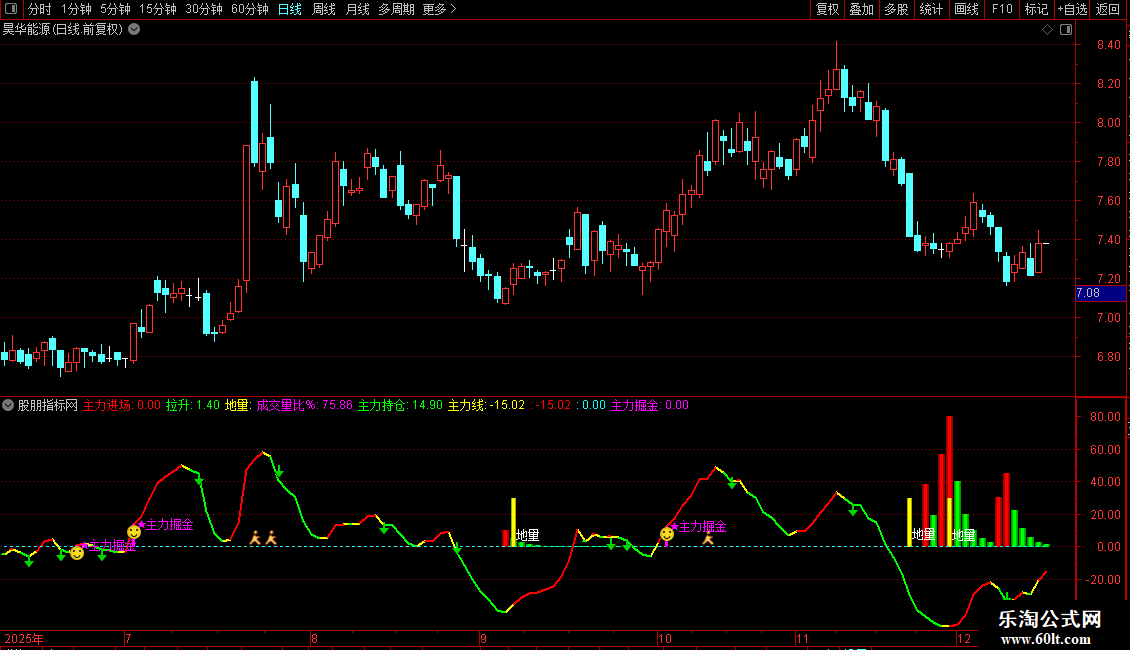Click the smiley icon below zero line
Viewport: 1130px width, 650px height.
pos(76,553)
